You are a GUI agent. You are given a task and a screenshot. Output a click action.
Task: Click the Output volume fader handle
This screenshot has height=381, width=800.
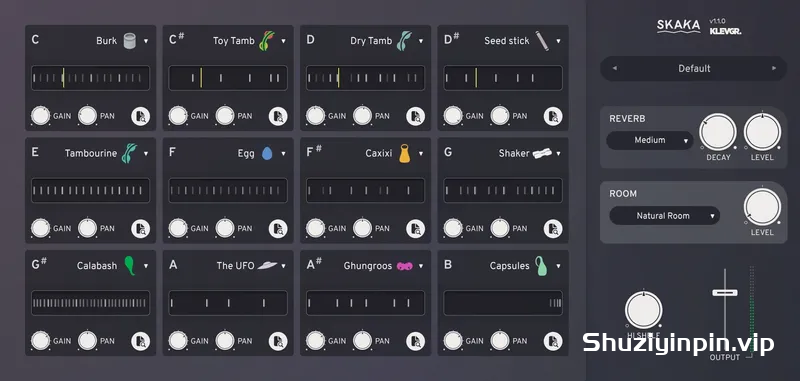(725, 293)
